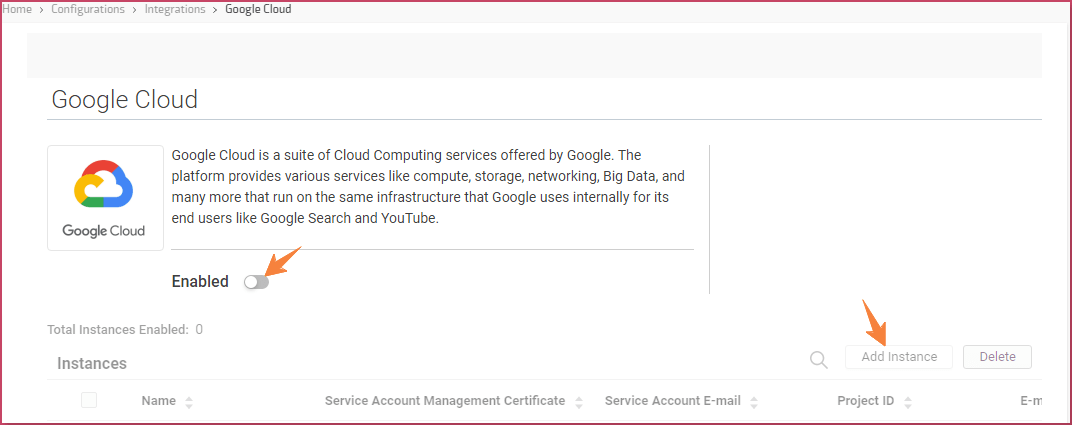Click the Google Cloud logo image
This screenshot has height=425, width=1072.
[x=104, y=197]
